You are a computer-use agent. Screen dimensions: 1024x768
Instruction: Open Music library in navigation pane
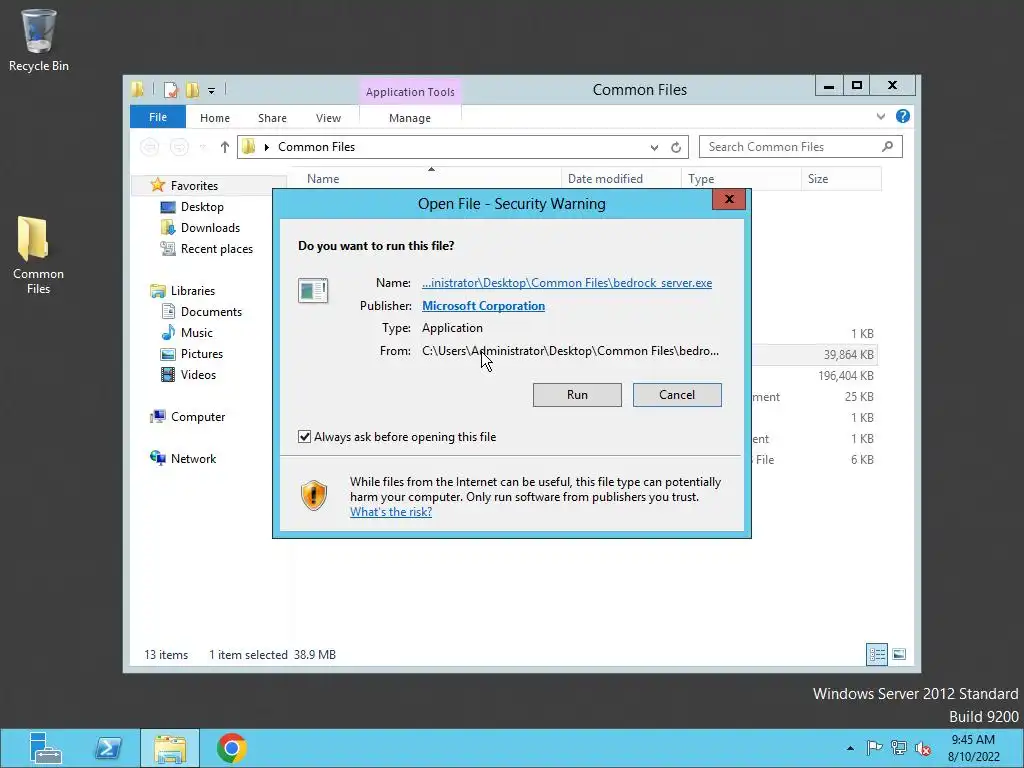[x=197, y=332]
